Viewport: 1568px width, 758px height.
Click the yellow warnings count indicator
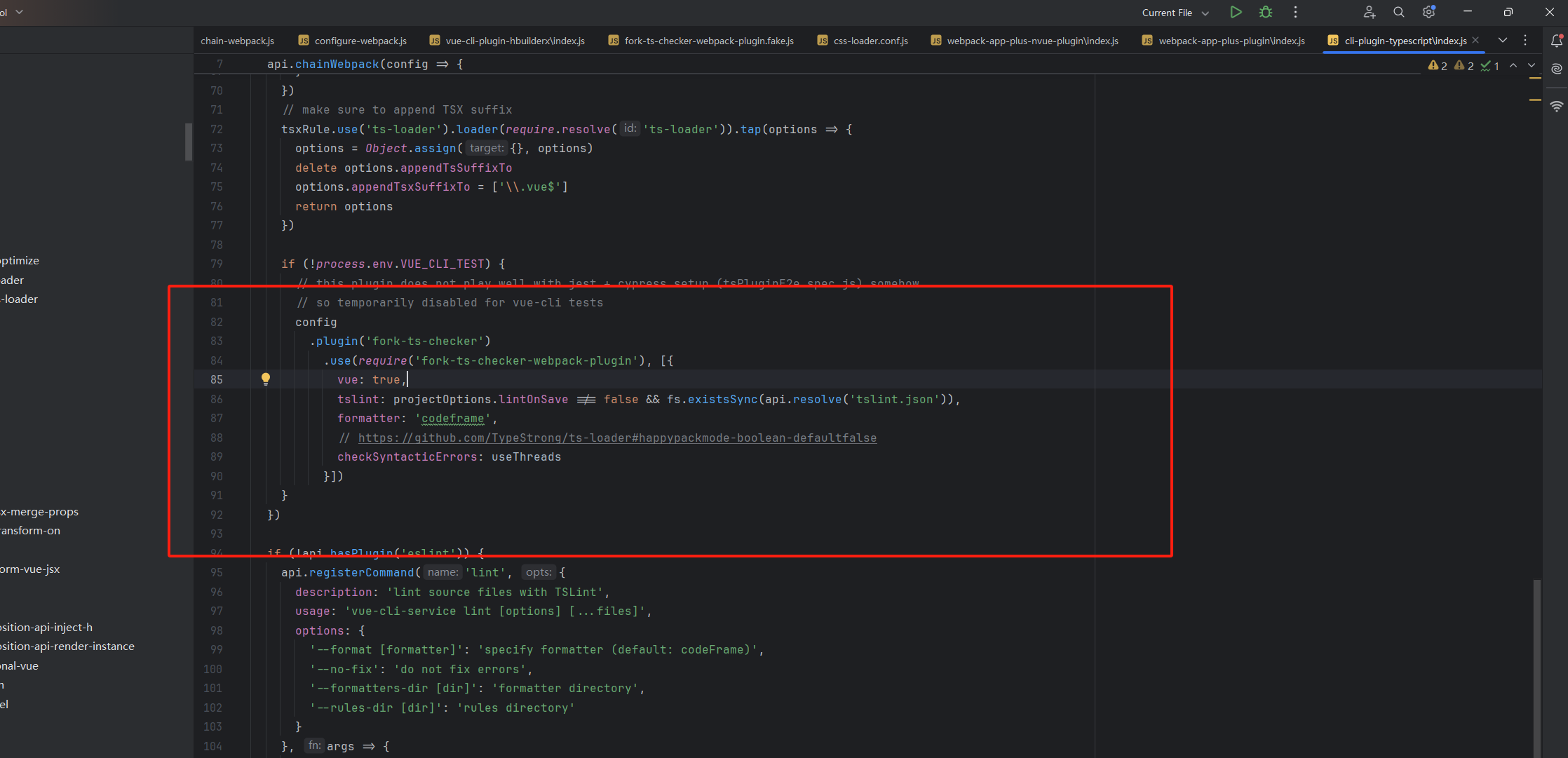pyautogui.click(x=1438, y=65)
